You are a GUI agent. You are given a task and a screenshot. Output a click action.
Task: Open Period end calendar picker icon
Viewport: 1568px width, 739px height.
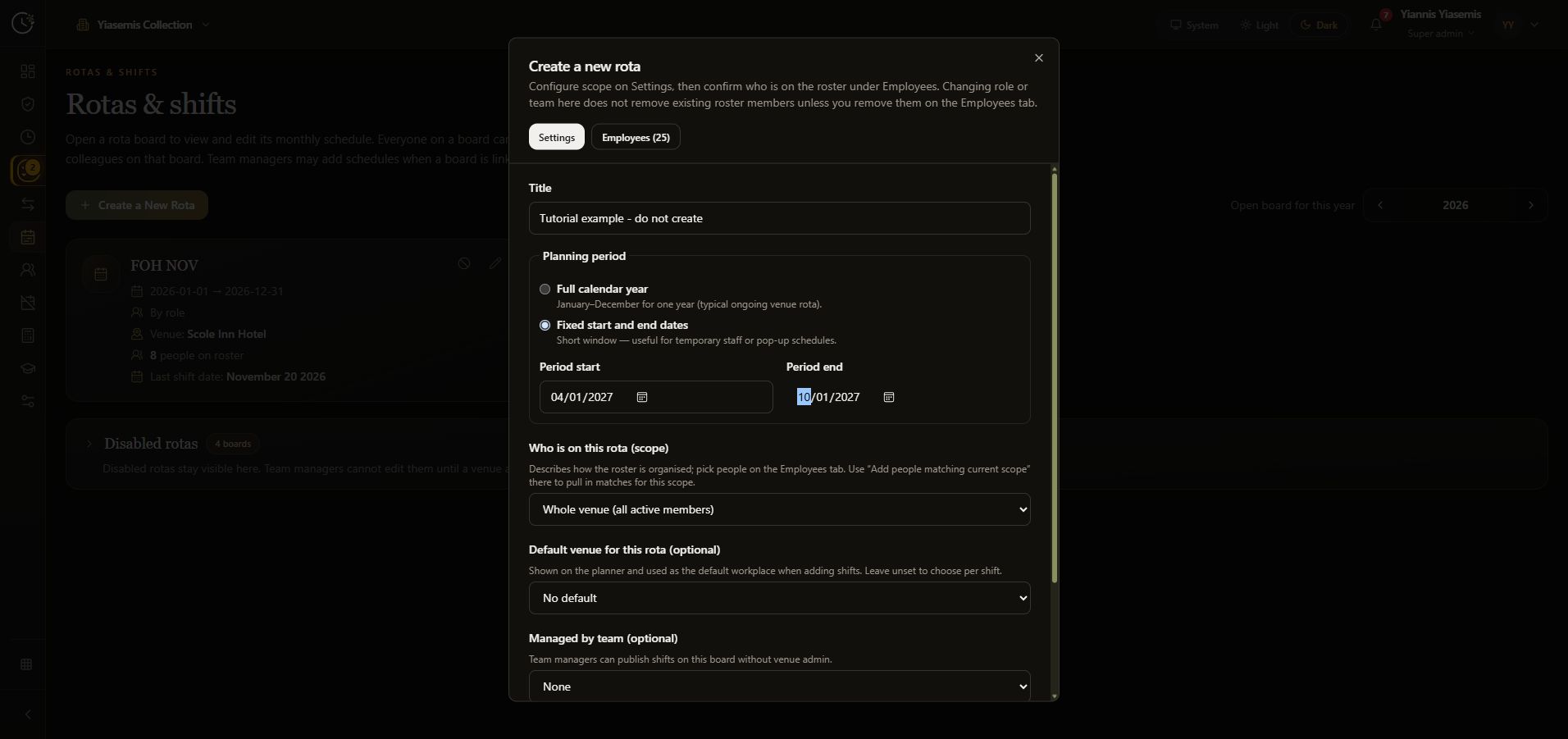pyautogui.click(x=888, y=397)
